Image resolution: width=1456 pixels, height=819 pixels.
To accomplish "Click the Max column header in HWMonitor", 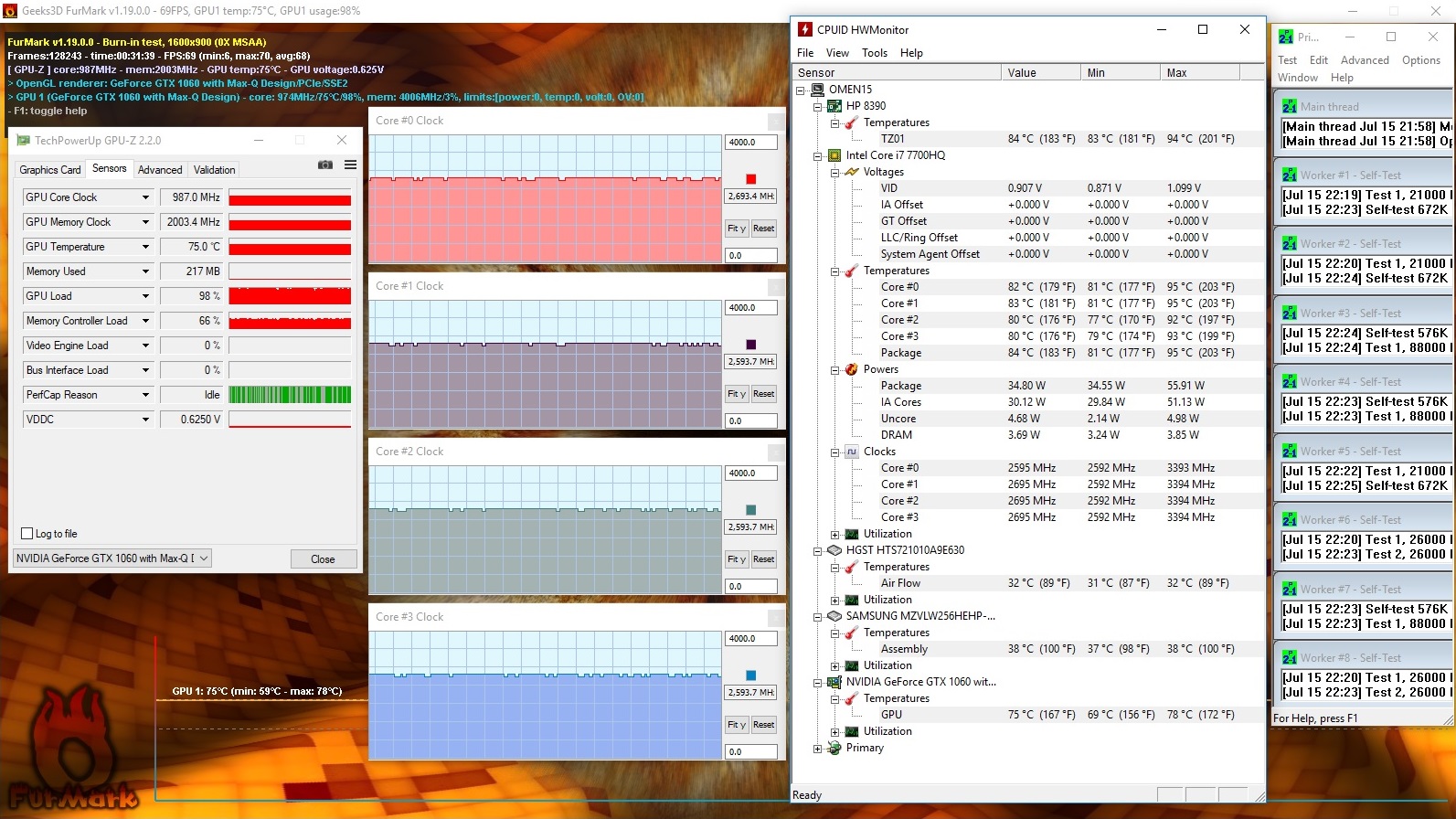I will click(1199, 73).
